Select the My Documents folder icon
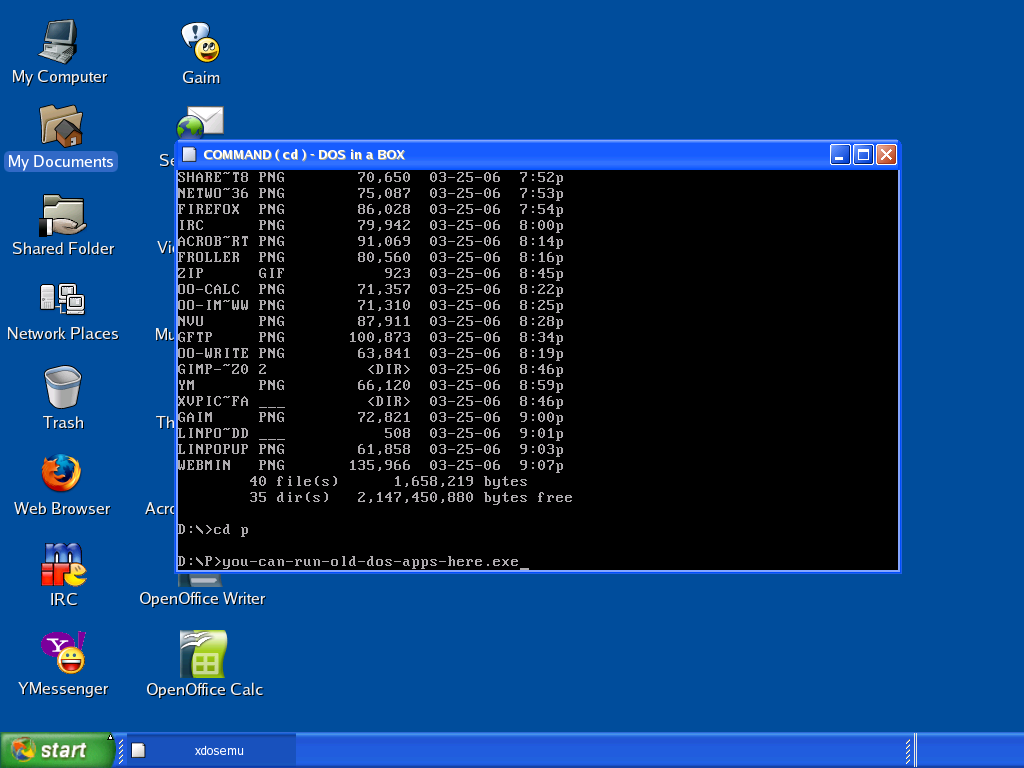 coord(60,127)
